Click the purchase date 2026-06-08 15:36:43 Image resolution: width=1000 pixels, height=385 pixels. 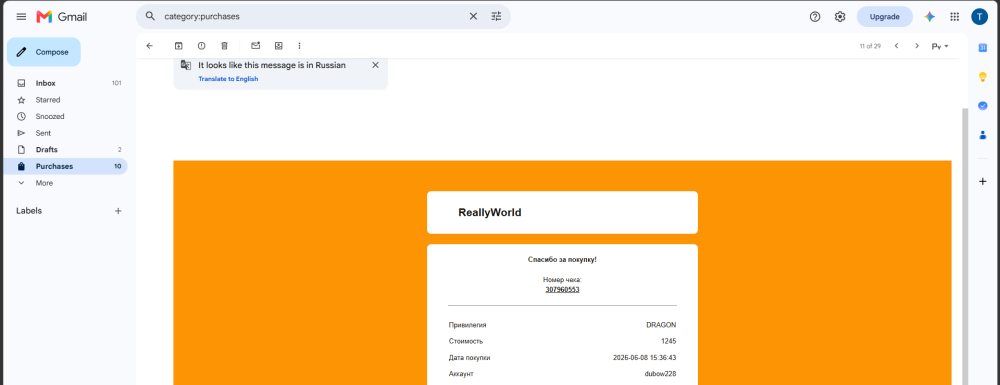(x=644, y=358)
